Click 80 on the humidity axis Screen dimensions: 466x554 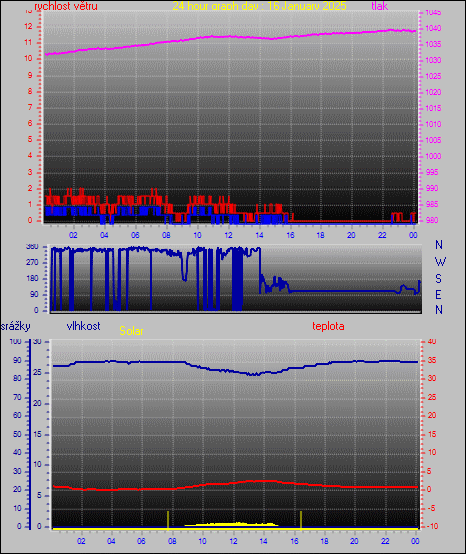[17, 378]
